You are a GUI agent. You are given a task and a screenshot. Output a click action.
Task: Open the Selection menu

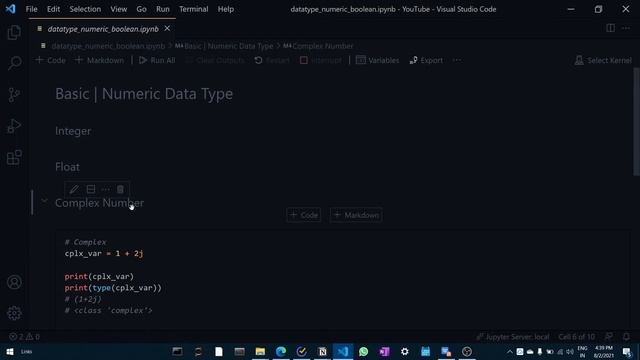(x=85, y=9)
